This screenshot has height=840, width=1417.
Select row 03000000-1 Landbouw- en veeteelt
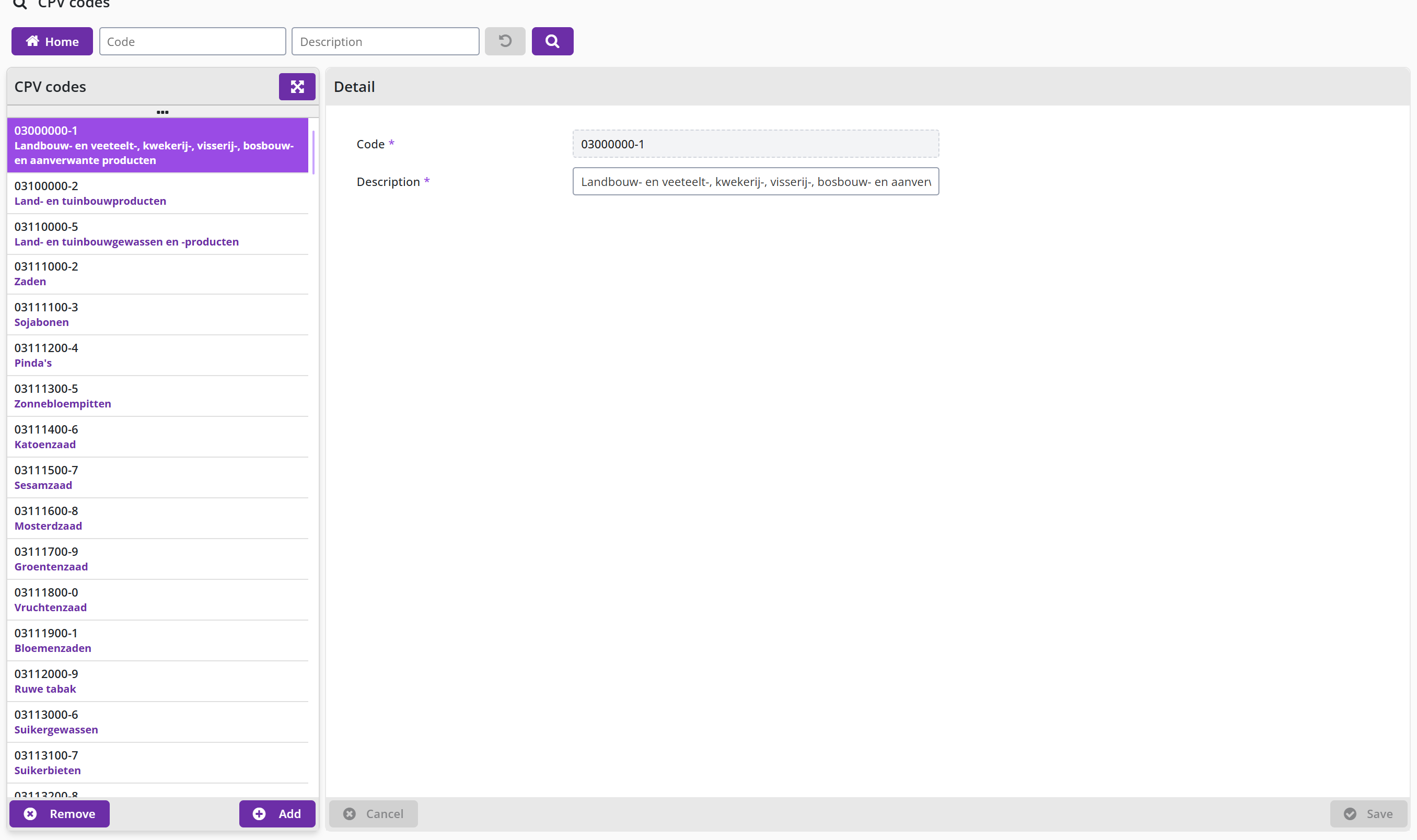point(157,145)
